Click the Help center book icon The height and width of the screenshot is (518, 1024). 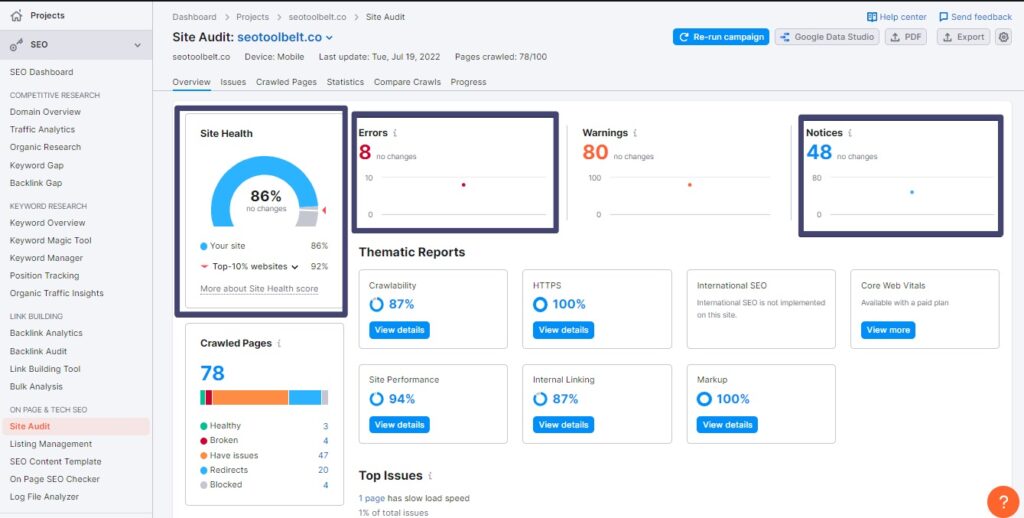pyautogui.click(x=871, y=17)
